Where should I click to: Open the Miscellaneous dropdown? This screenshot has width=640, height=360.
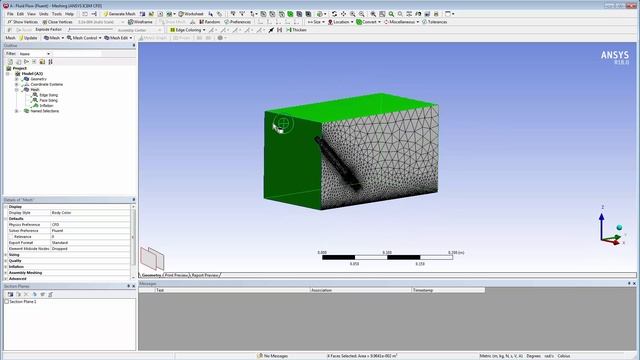[401, 22]
